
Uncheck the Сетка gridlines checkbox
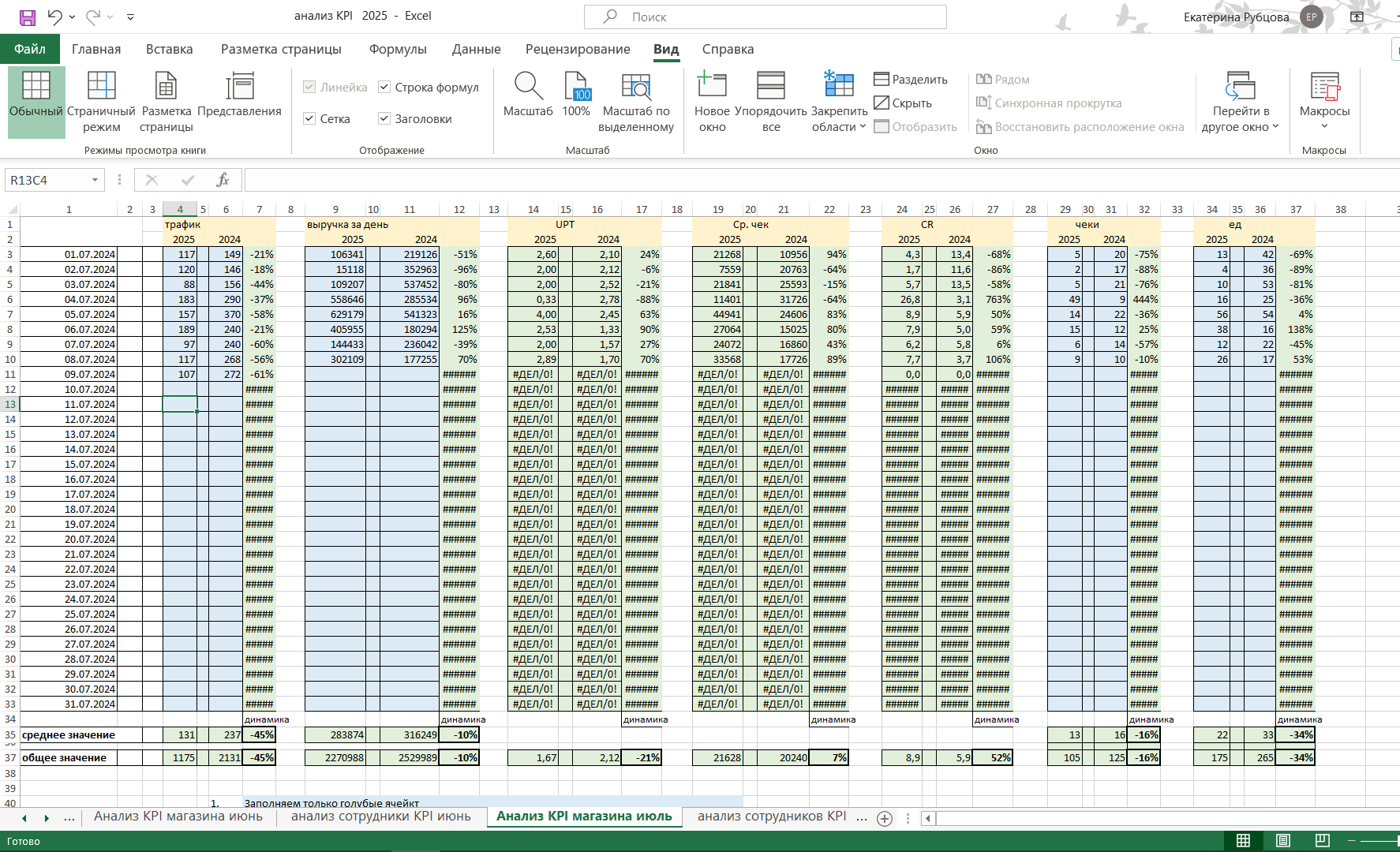pos(309,118)
